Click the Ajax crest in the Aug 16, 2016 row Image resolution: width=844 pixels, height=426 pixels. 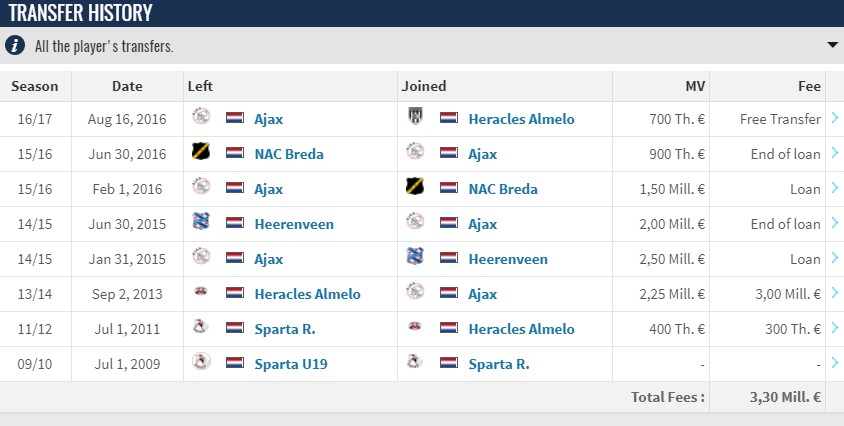[201, 116]
